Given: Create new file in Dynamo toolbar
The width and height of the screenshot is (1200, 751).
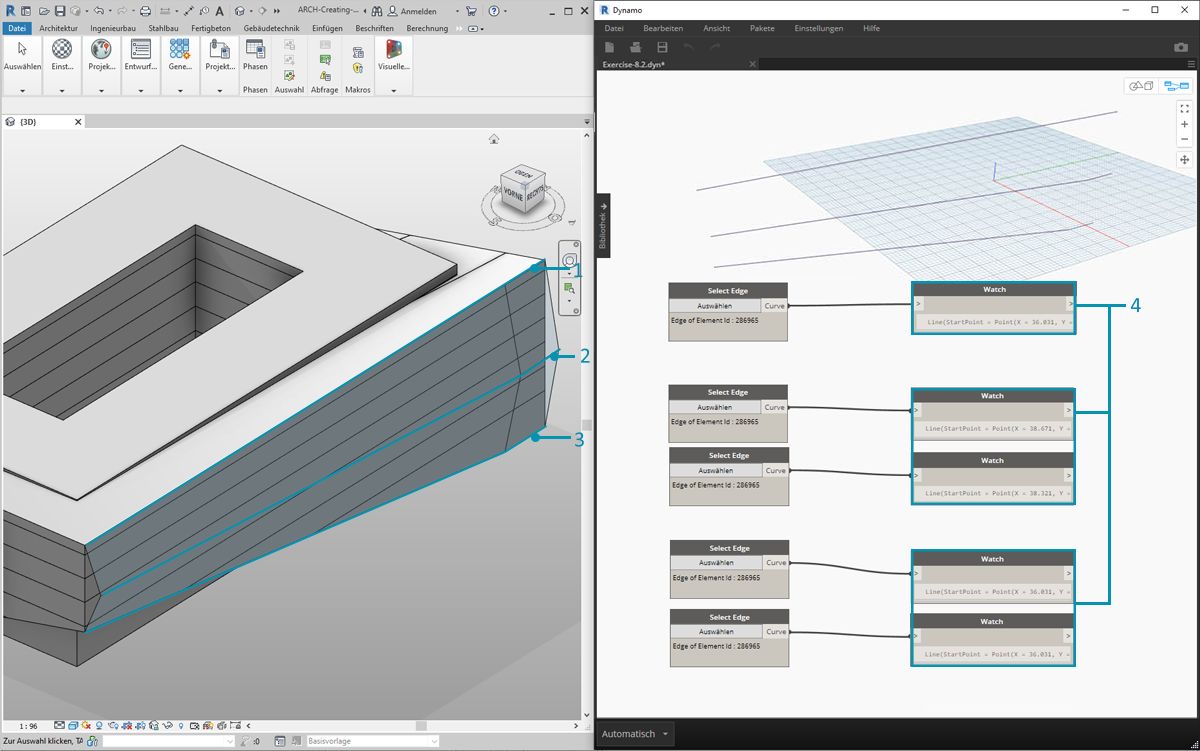Looking at the screenshot, I should point(609,47).
